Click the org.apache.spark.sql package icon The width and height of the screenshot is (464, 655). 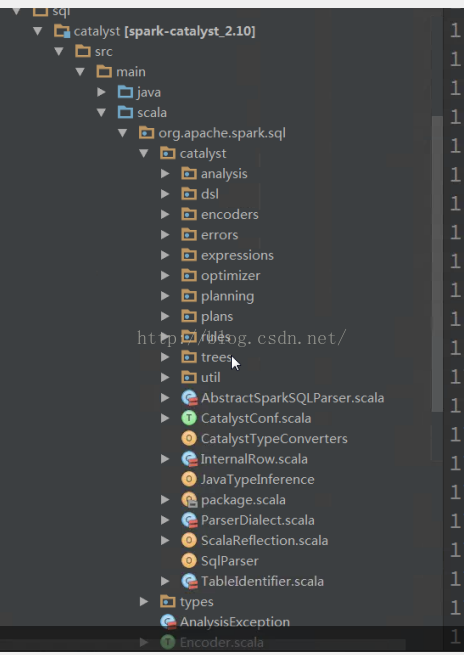146,133
